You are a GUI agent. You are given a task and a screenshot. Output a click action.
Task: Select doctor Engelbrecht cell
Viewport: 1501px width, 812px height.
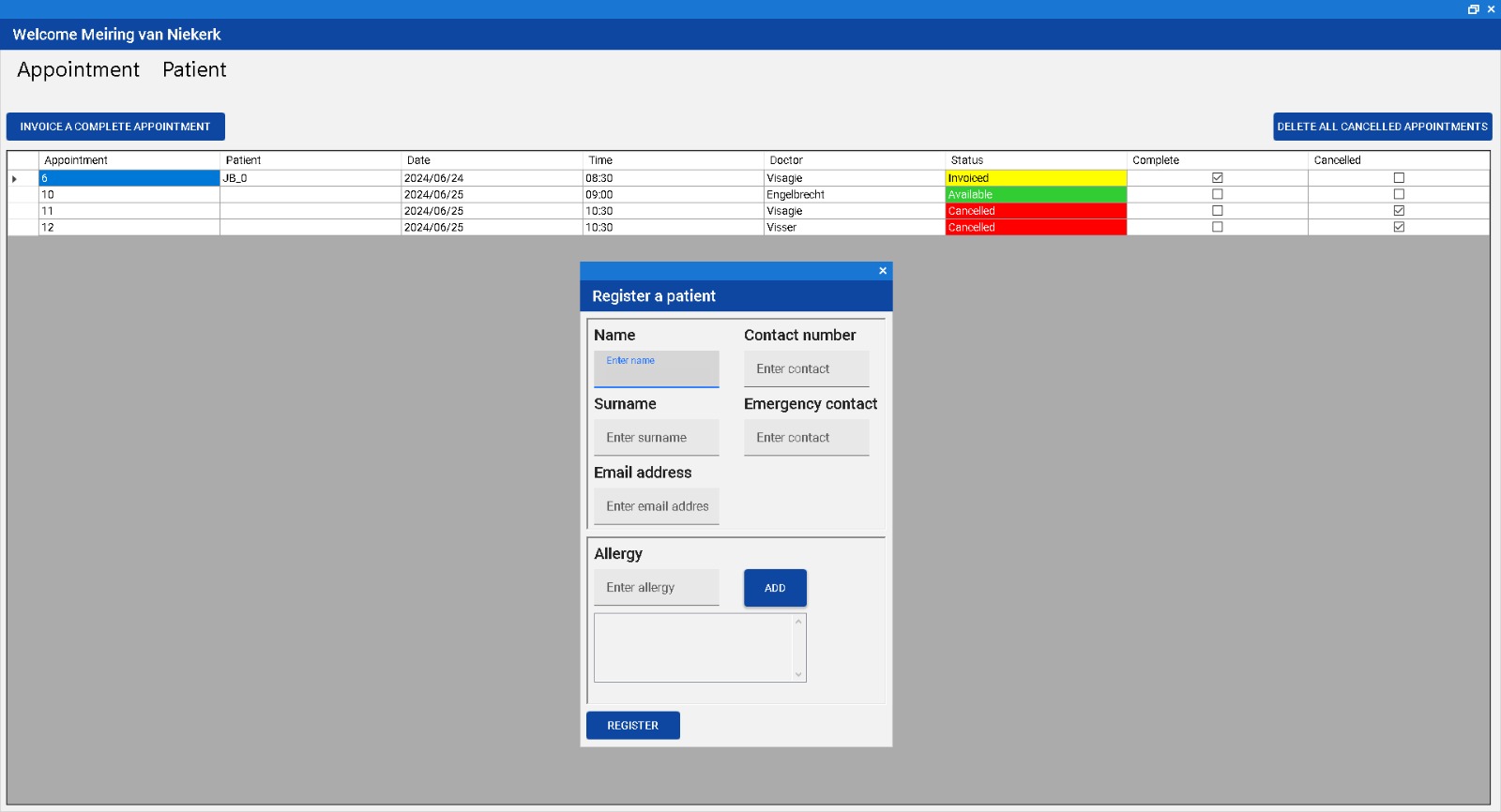pos(855,194)
